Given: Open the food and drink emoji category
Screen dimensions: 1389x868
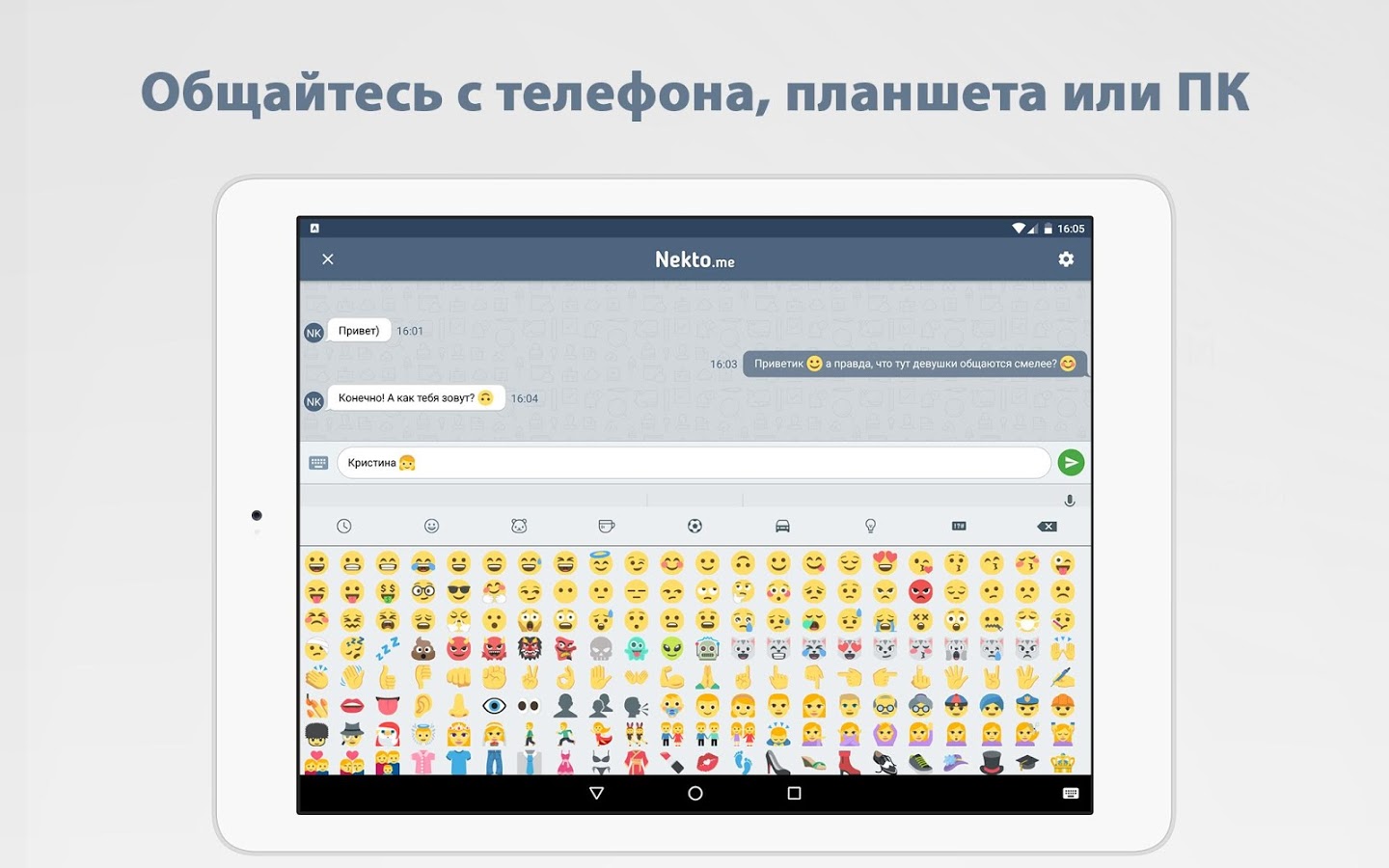Looking at the screenshot, I should click(607, 526).
